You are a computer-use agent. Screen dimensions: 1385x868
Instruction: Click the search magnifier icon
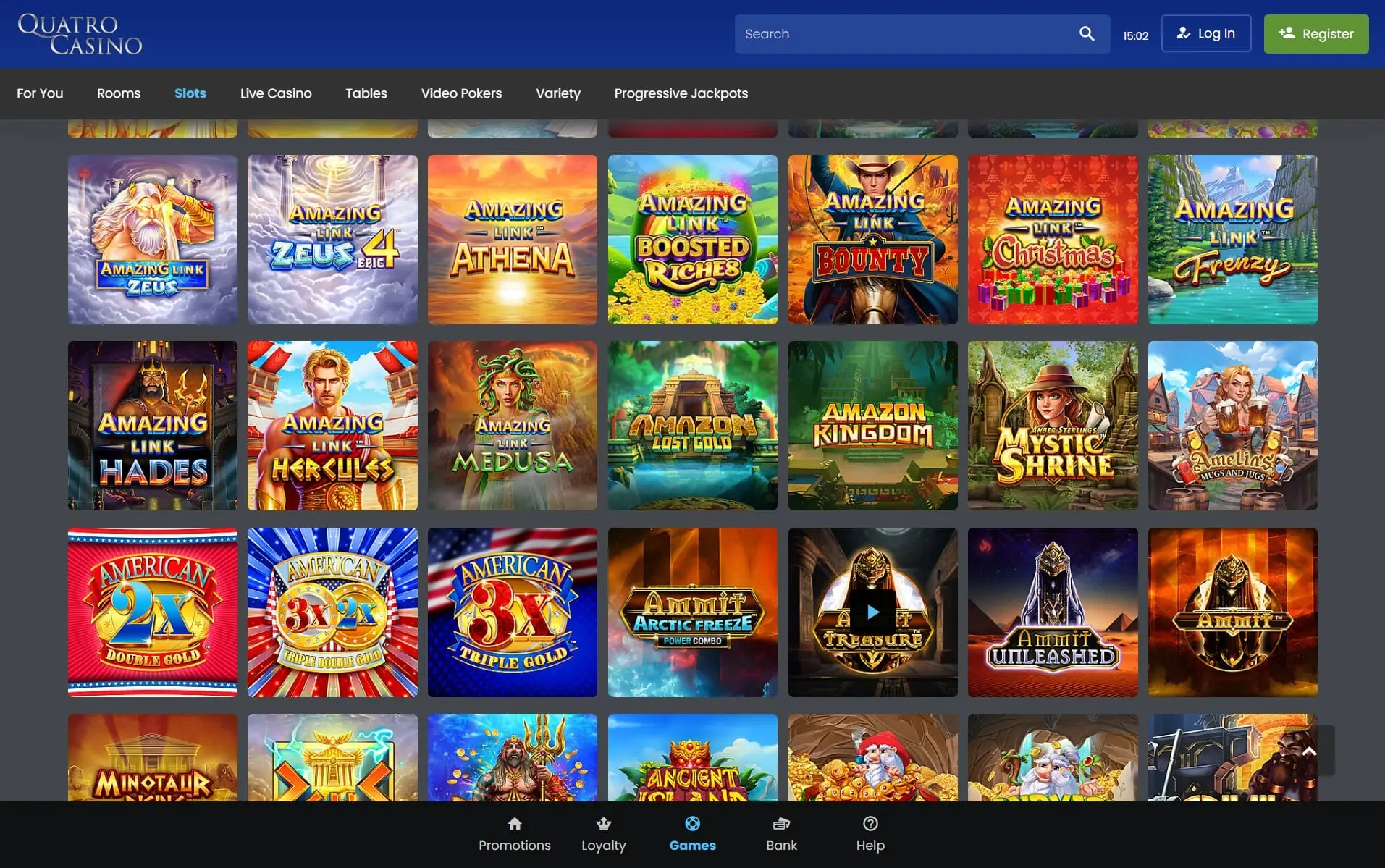point(1086,34)
